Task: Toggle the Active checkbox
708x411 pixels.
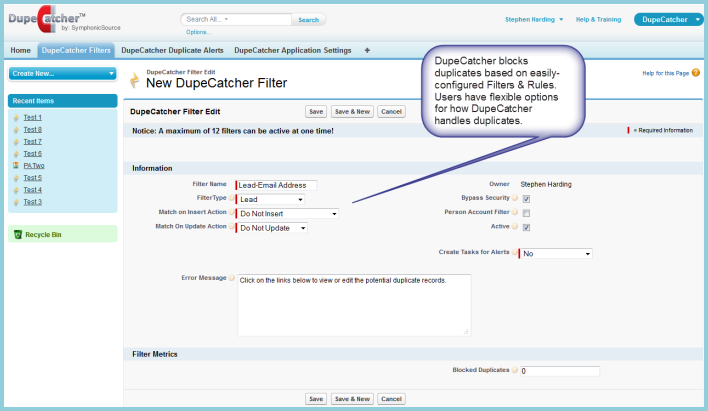Action: pos(526,227)
